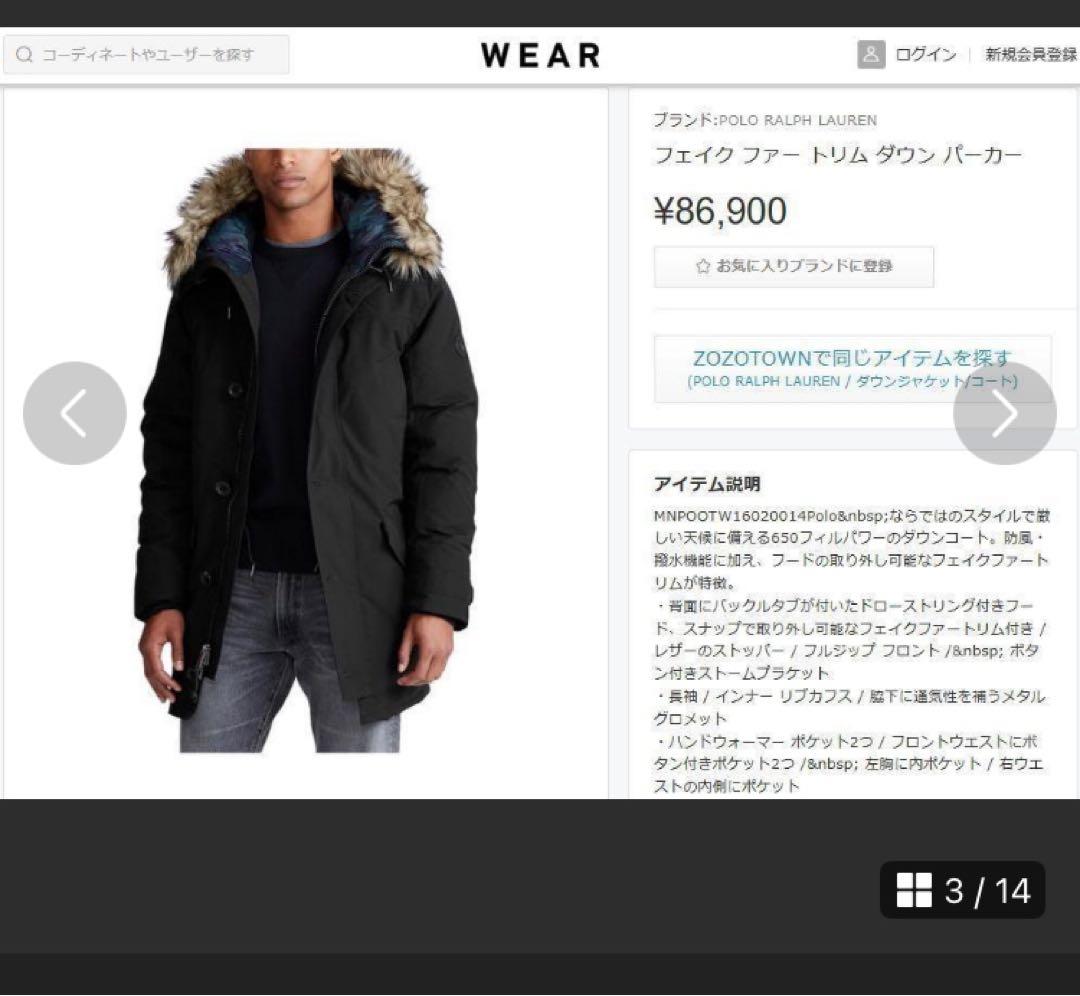1080x996 pixels.
Task: Click お気に入りブランドに登録 button
Action: [793, 267]
